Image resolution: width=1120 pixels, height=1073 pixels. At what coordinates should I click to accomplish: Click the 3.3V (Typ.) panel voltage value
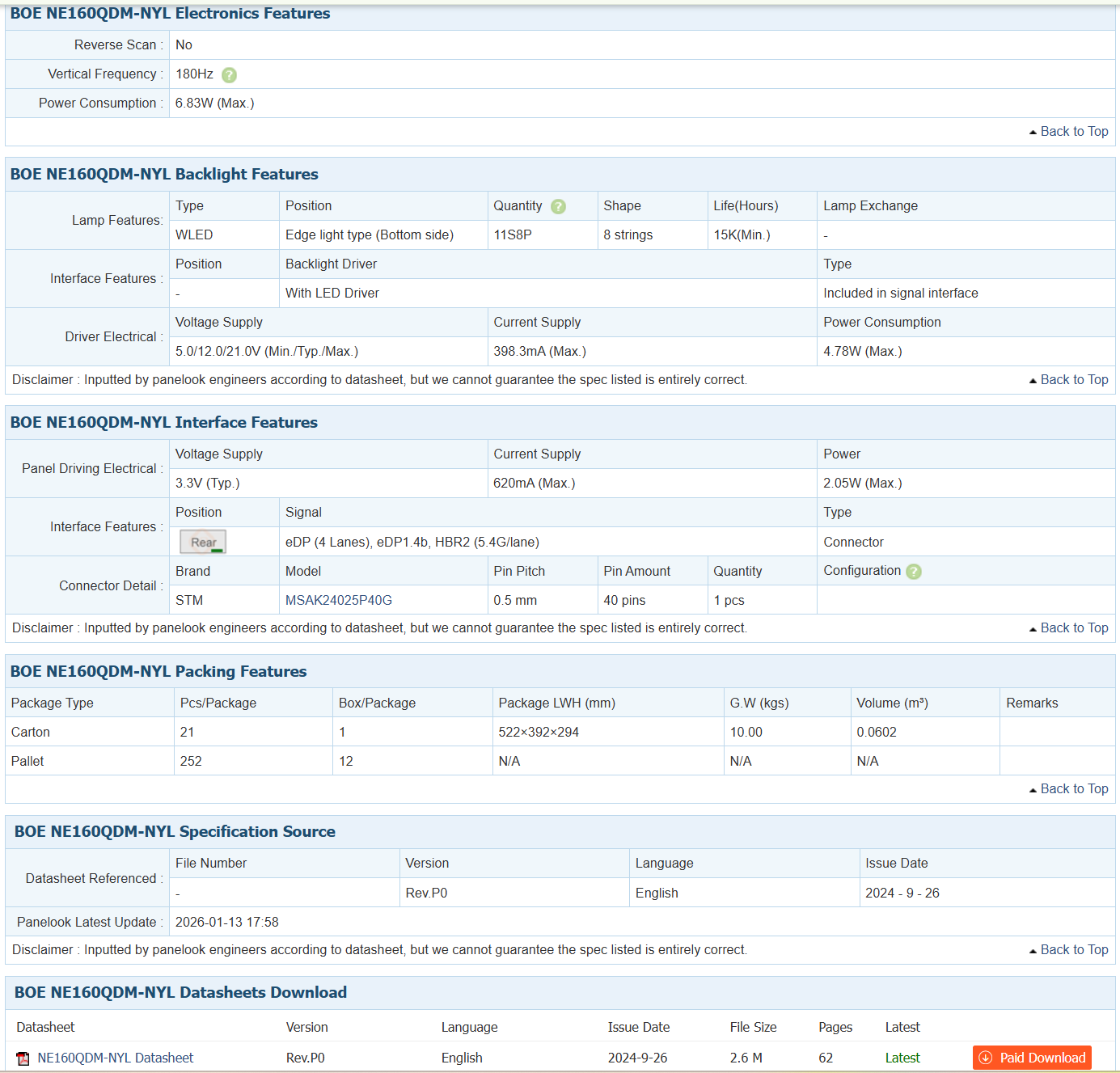tap(208, 483)
